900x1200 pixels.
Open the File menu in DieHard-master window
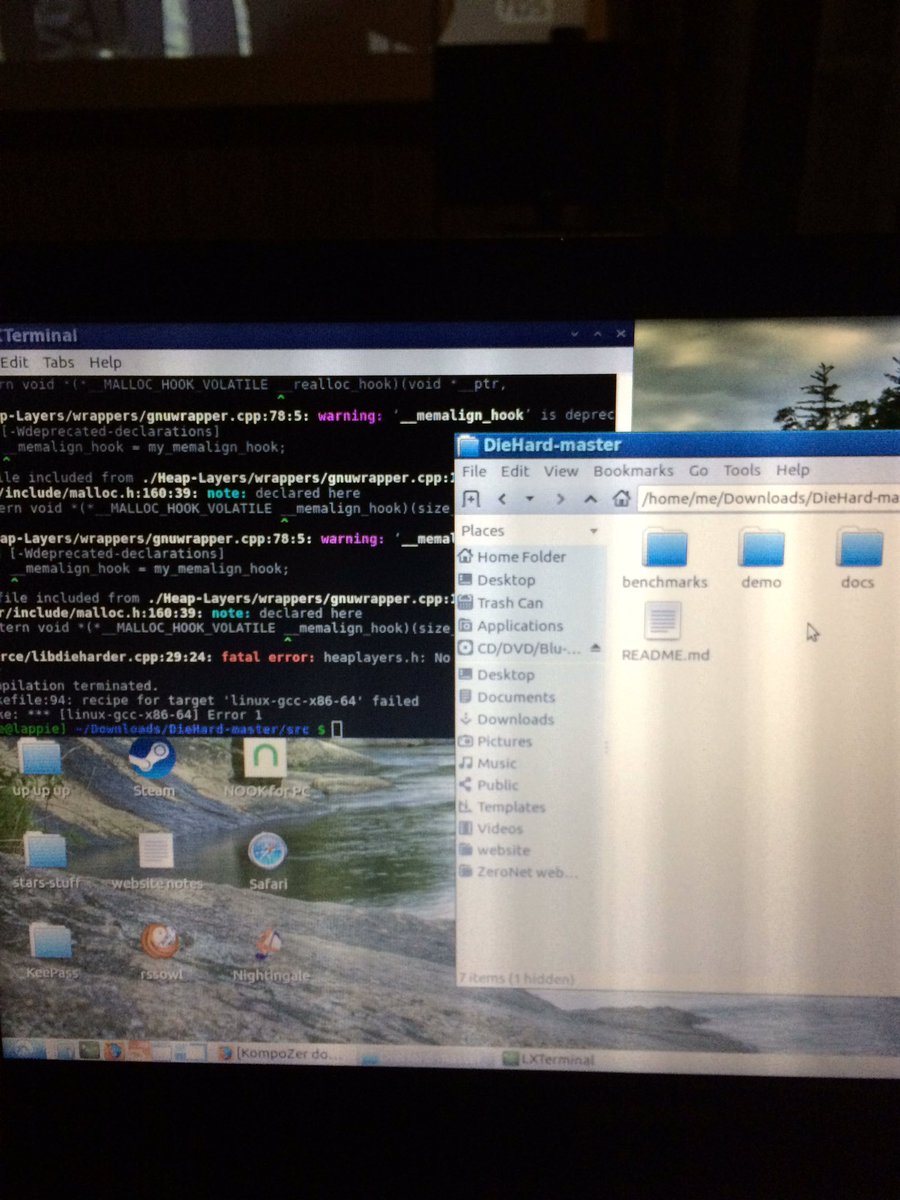point(474,470)
